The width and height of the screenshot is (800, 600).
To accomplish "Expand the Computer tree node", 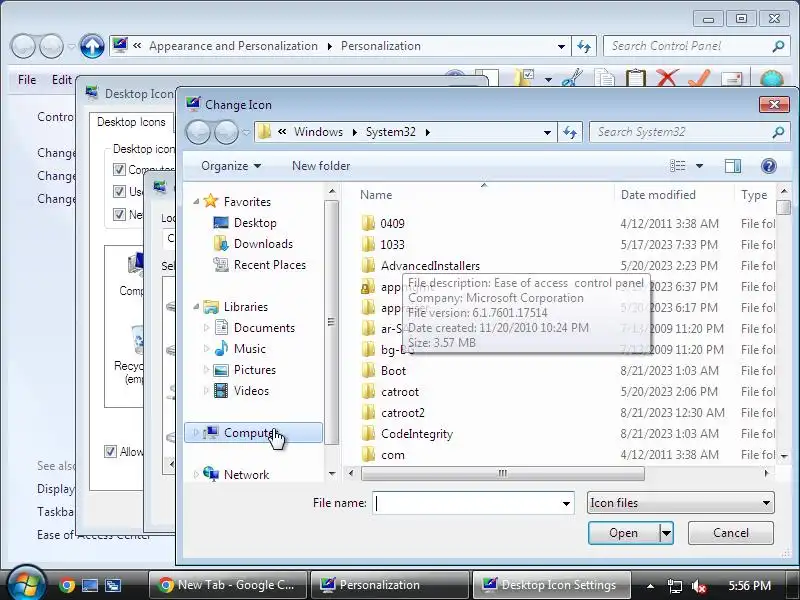I will point(196,433).
